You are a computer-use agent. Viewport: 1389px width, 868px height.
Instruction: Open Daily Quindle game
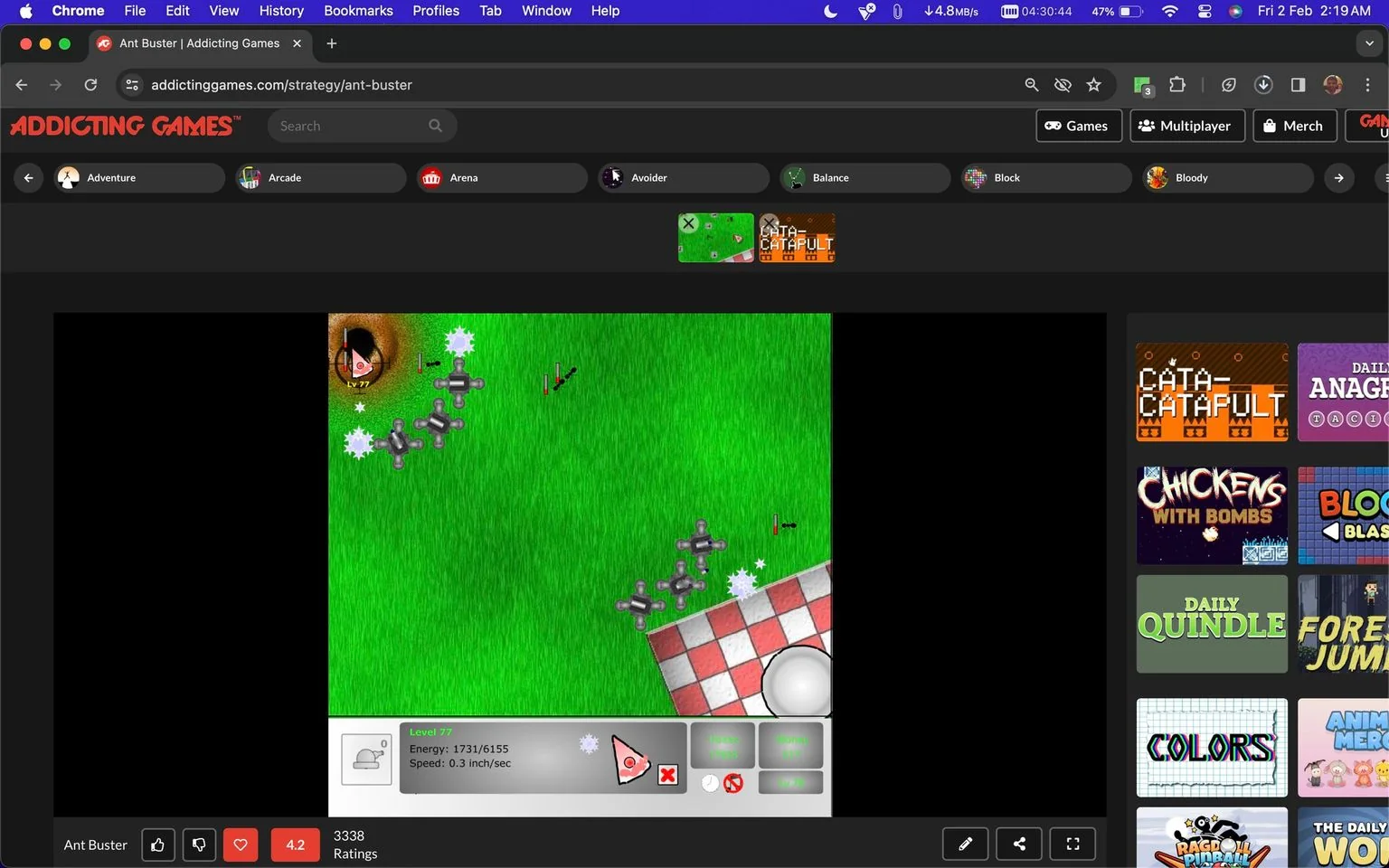point(1212,624)
